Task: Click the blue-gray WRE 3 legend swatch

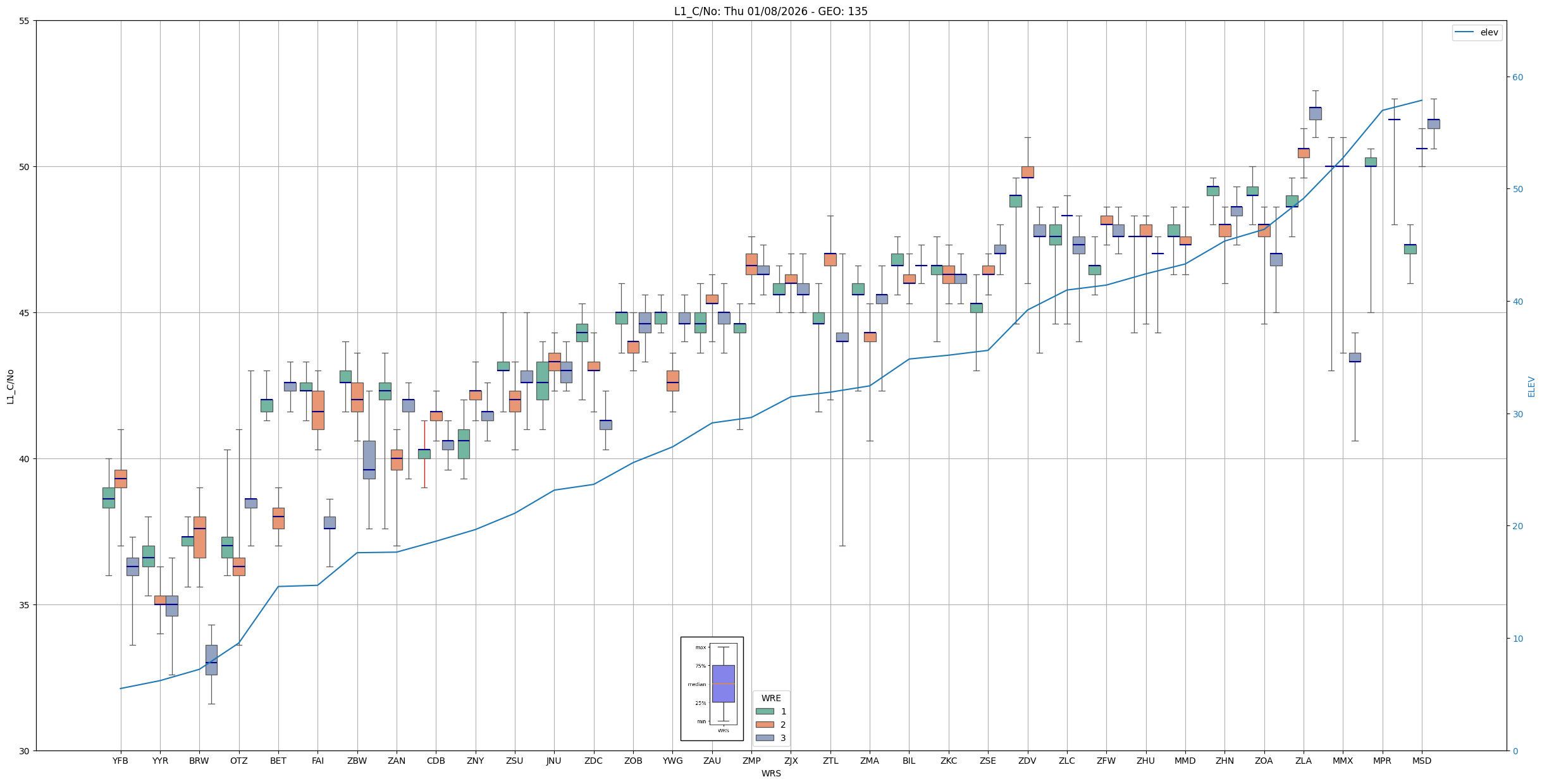Action: [765, 738]
